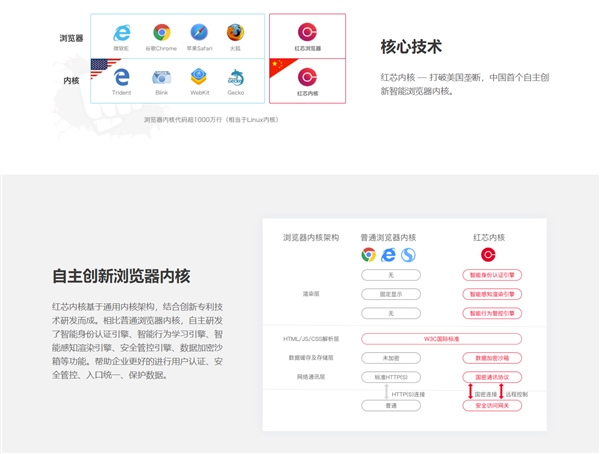Click the 国密通讯协议 pill

coord(492,377)
